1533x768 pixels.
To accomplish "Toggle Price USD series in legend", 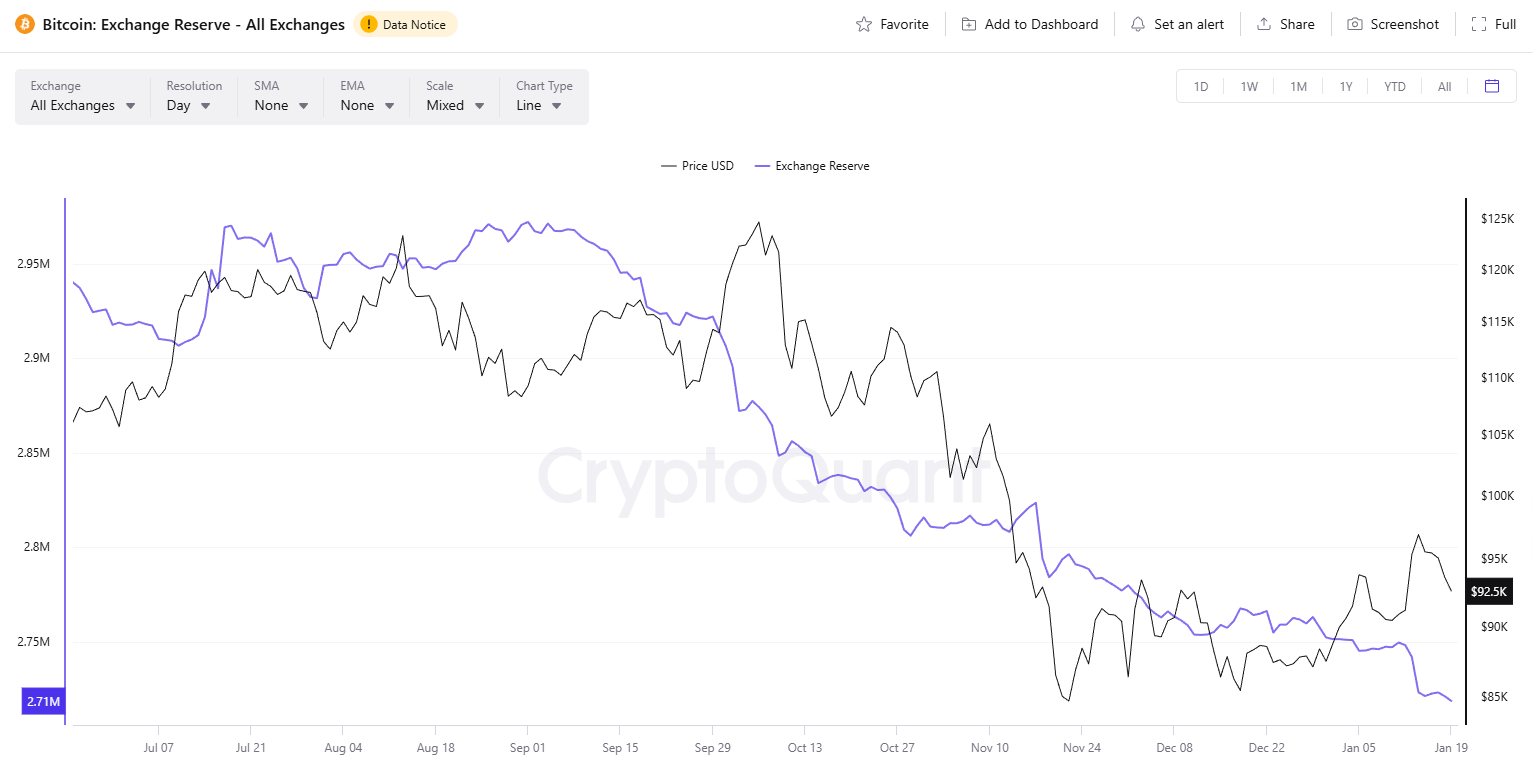I will pos(698,166).
